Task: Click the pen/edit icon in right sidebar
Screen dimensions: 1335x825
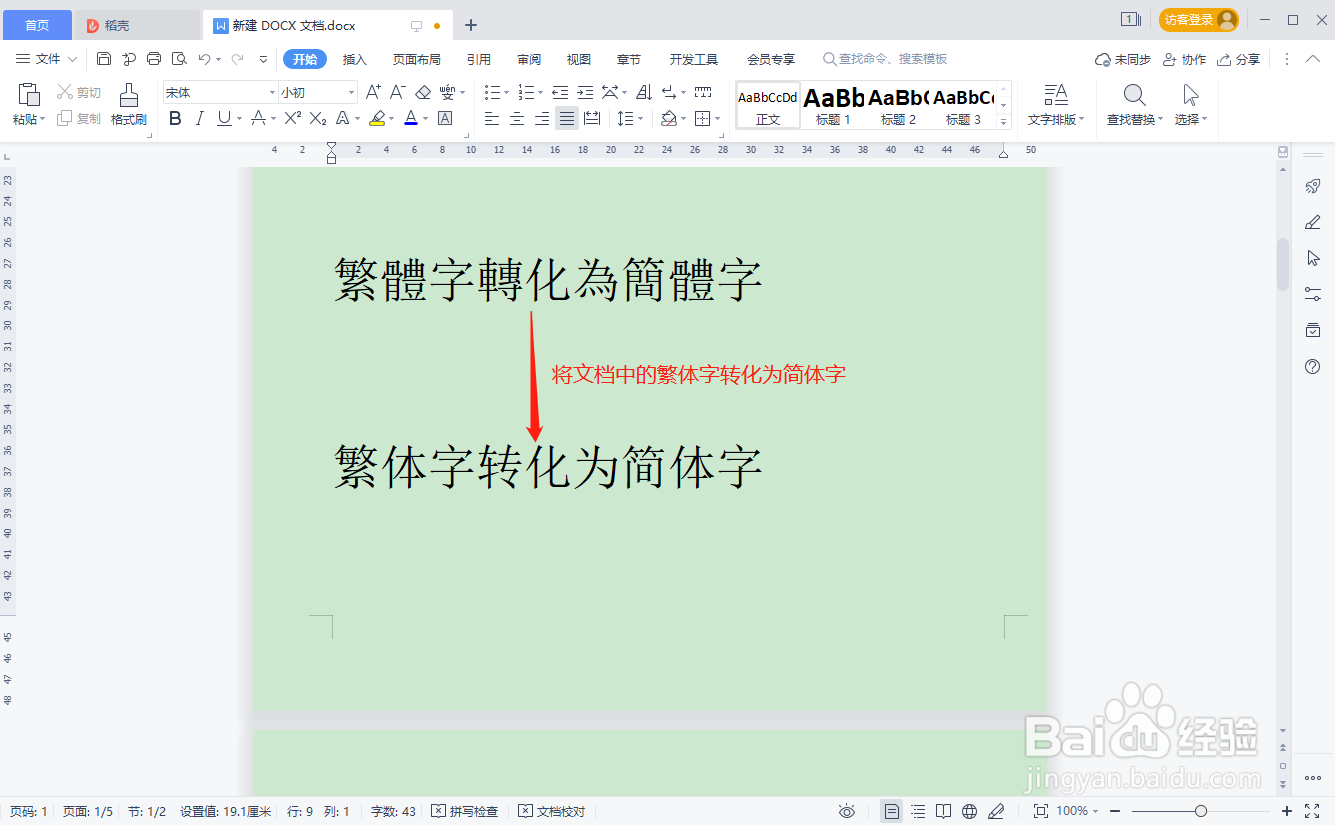Action: point(1313,222)
